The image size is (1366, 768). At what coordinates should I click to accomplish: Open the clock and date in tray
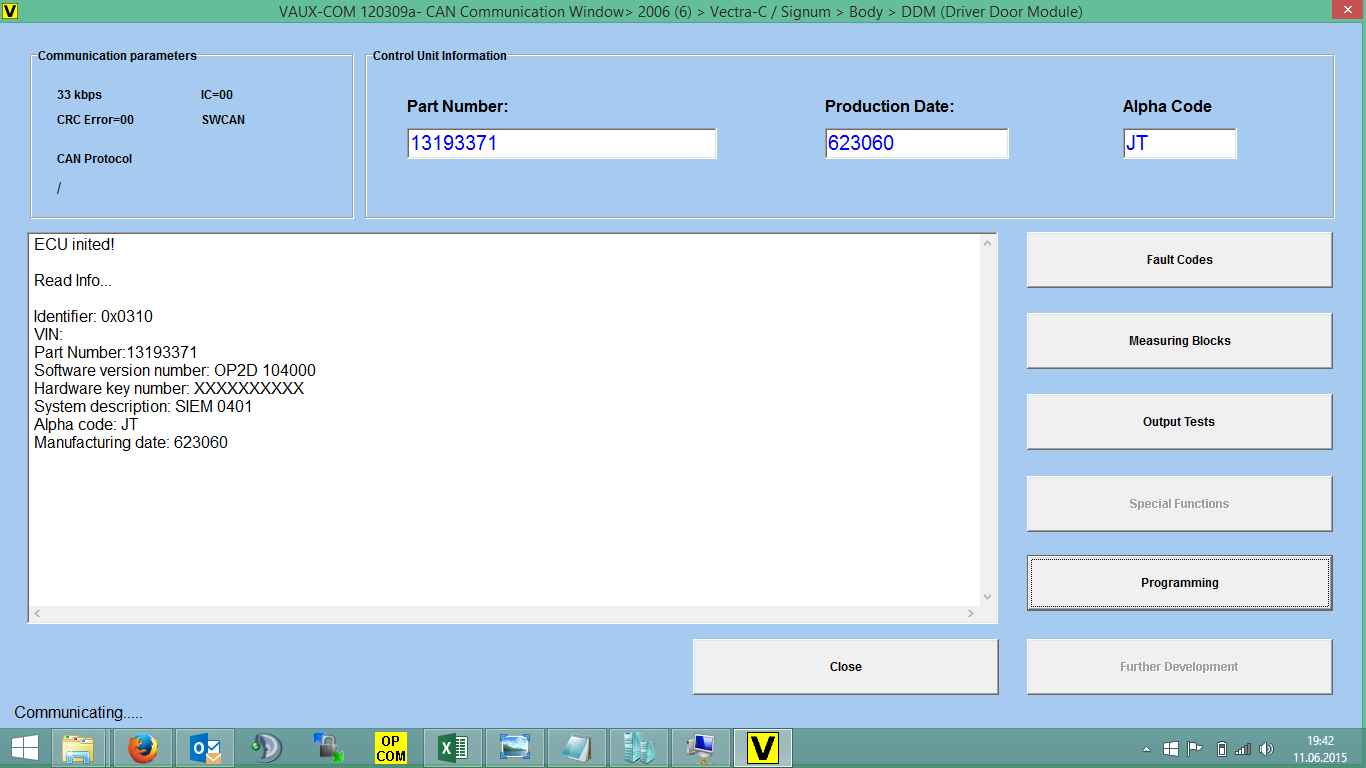1320,748
